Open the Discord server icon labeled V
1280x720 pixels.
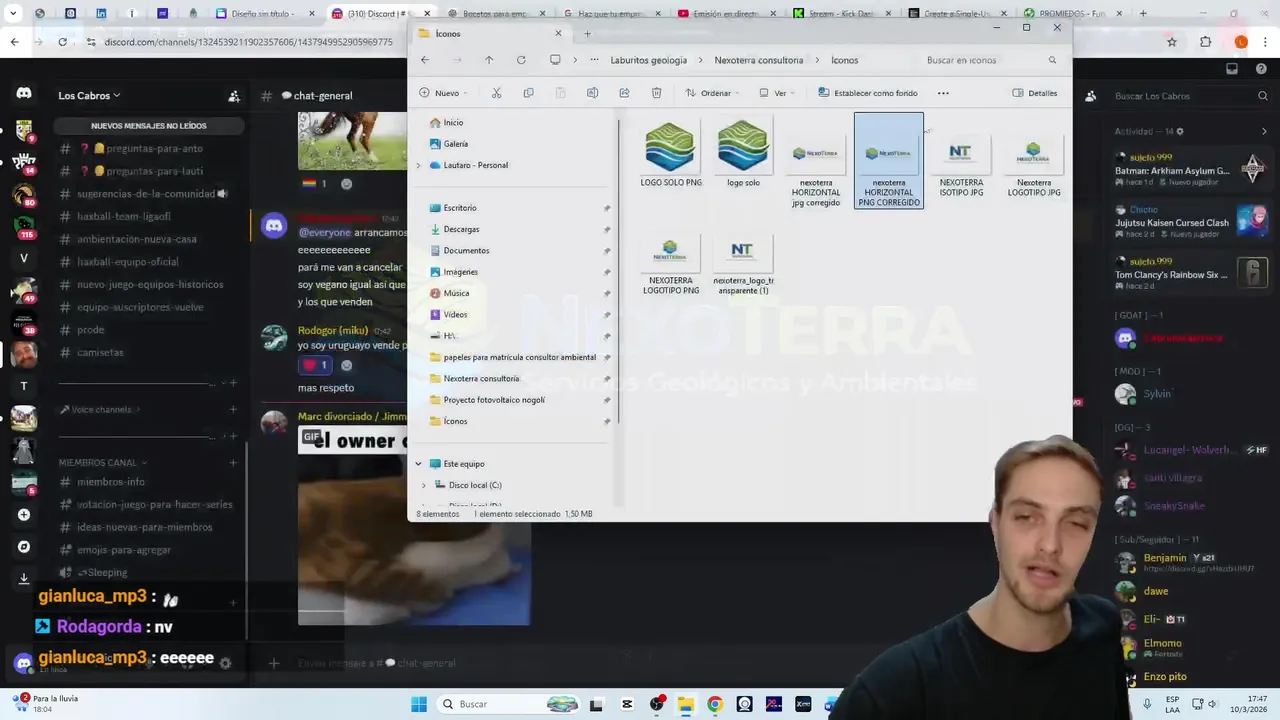coord(24,258)
